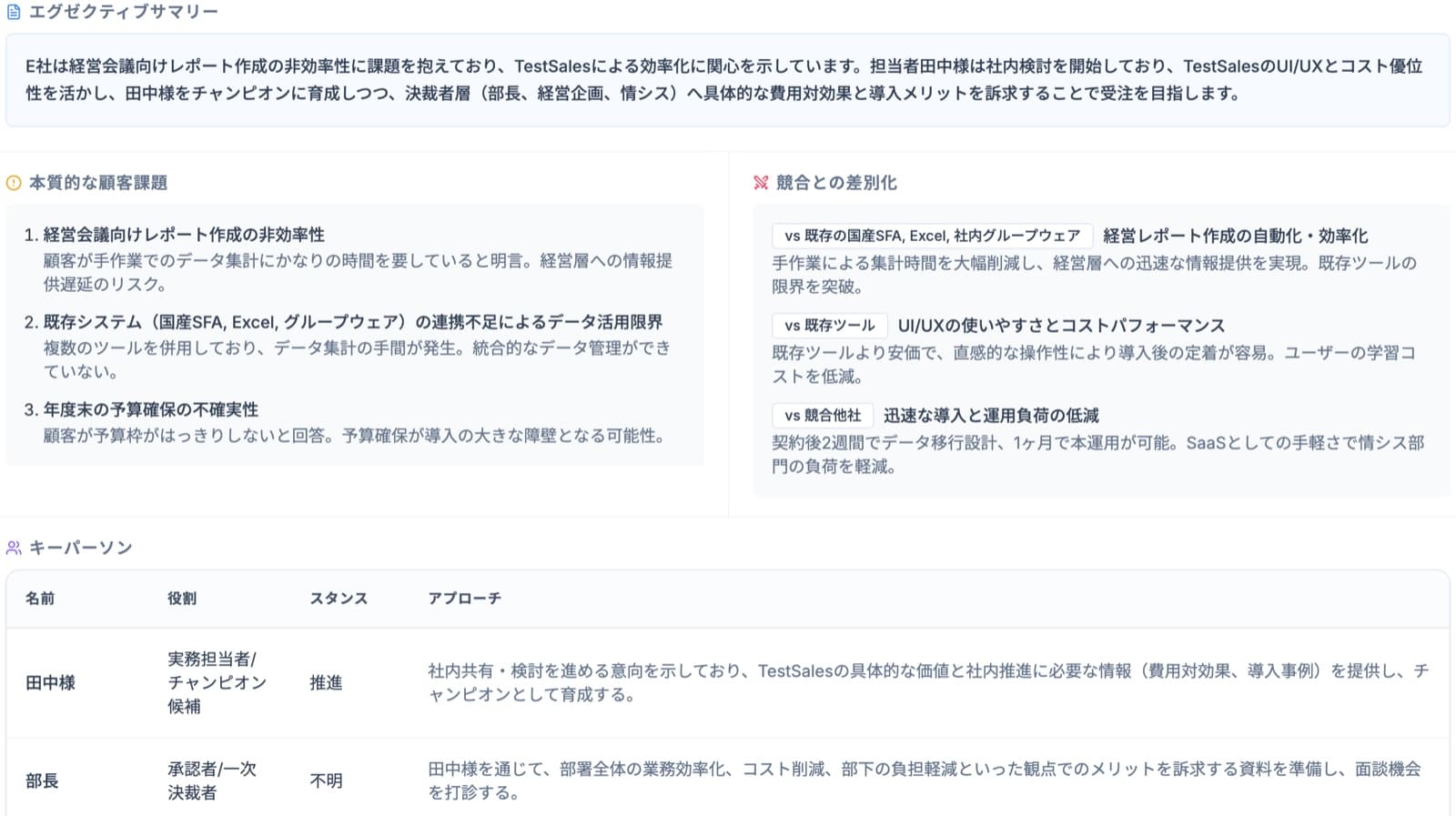The width and height of the screenshot is (1456, 816).
Task: Click the 名前 column header
Action: pyautogui.click(x=40, y=599)
